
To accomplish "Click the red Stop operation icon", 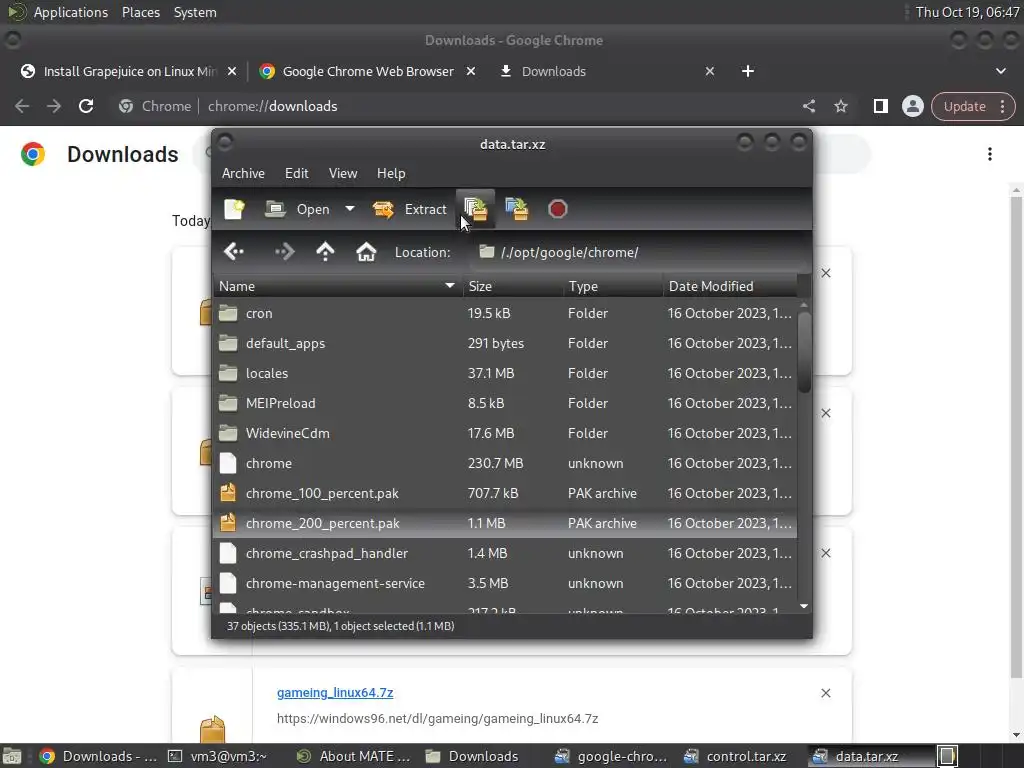I will coord(557,209).
